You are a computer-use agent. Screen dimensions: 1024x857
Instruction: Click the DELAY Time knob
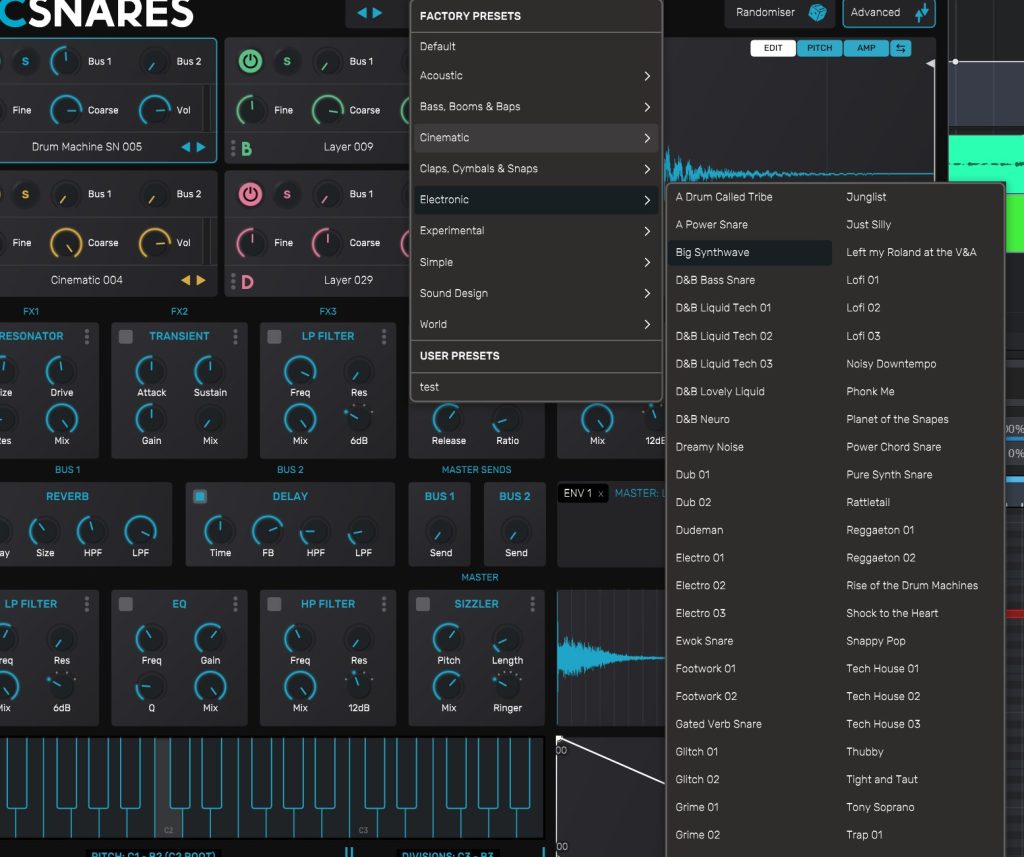[220, 530]
